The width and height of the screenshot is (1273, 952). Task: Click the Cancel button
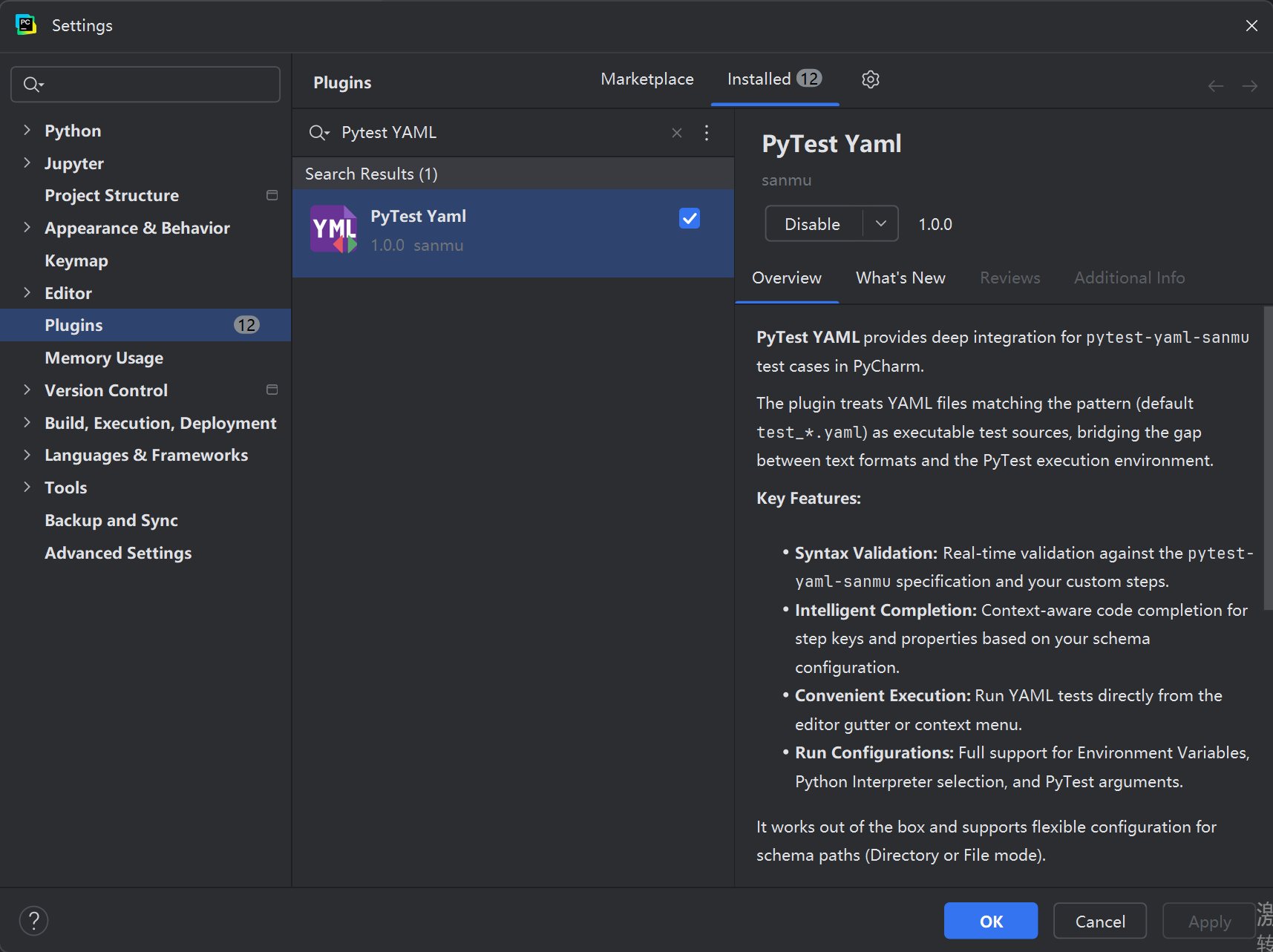tap(1099, 921)
